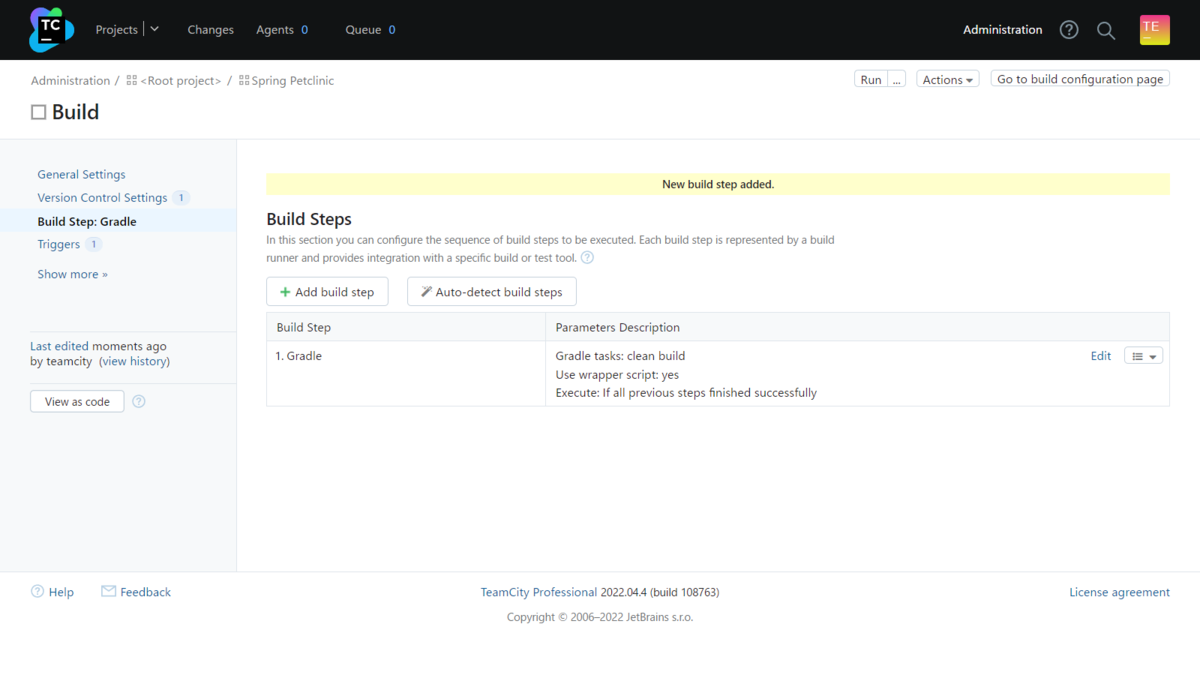
Task: Click the TeamCity logo icon
Action: tap(51, 29)
